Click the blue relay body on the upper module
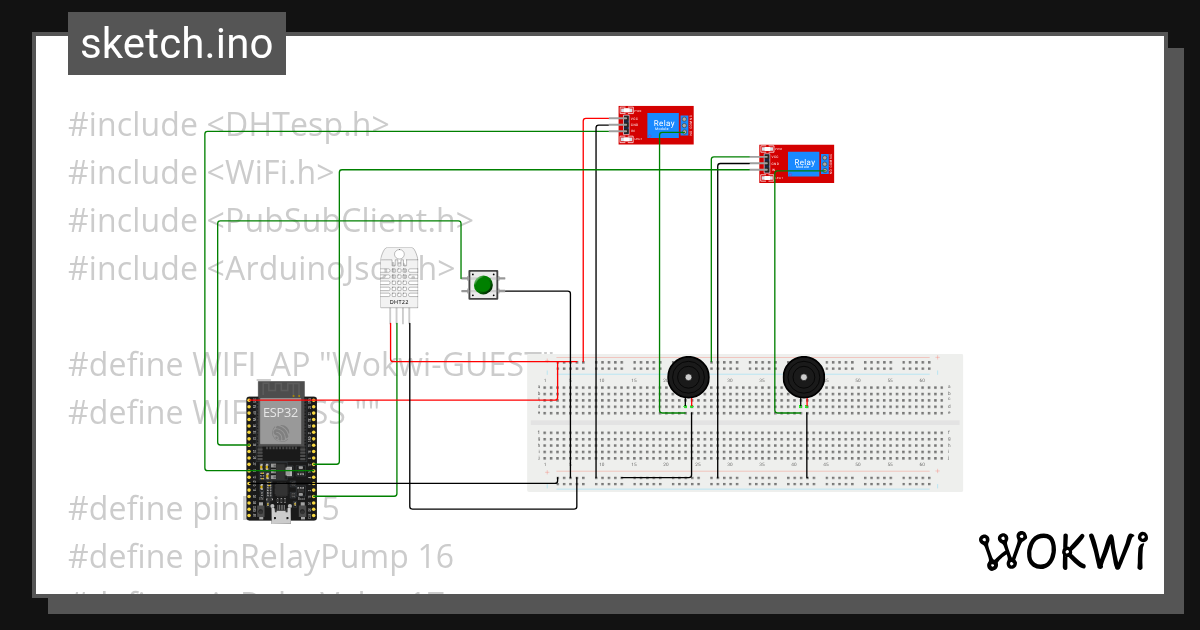 (x=663, y=124)
